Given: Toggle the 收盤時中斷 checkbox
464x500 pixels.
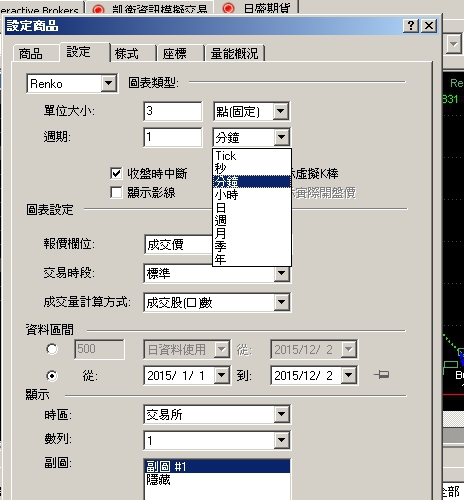Looking at the screenshot, I should pyautogui.click(x=116, y=173).
